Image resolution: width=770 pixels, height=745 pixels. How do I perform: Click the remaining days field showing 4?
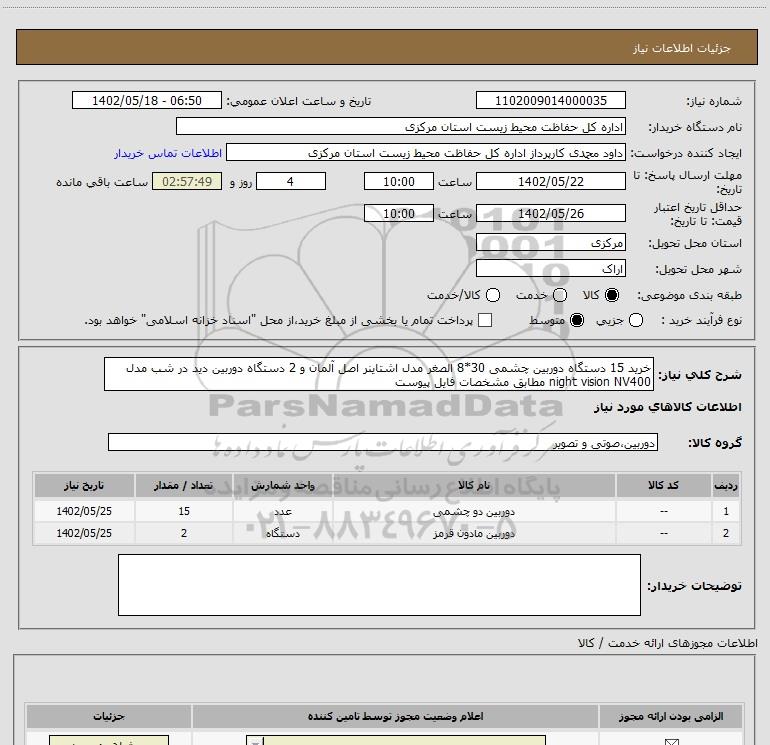291,181
